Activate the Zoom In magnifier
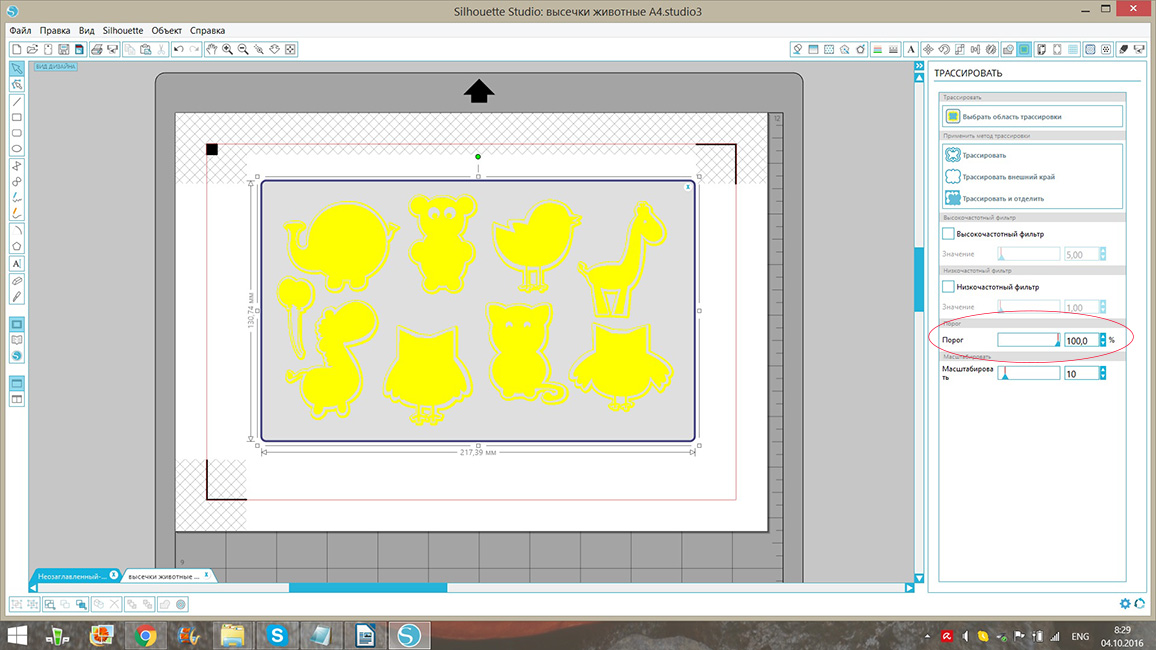This screenshot has height=650, width=1156. tap(228, 49)
